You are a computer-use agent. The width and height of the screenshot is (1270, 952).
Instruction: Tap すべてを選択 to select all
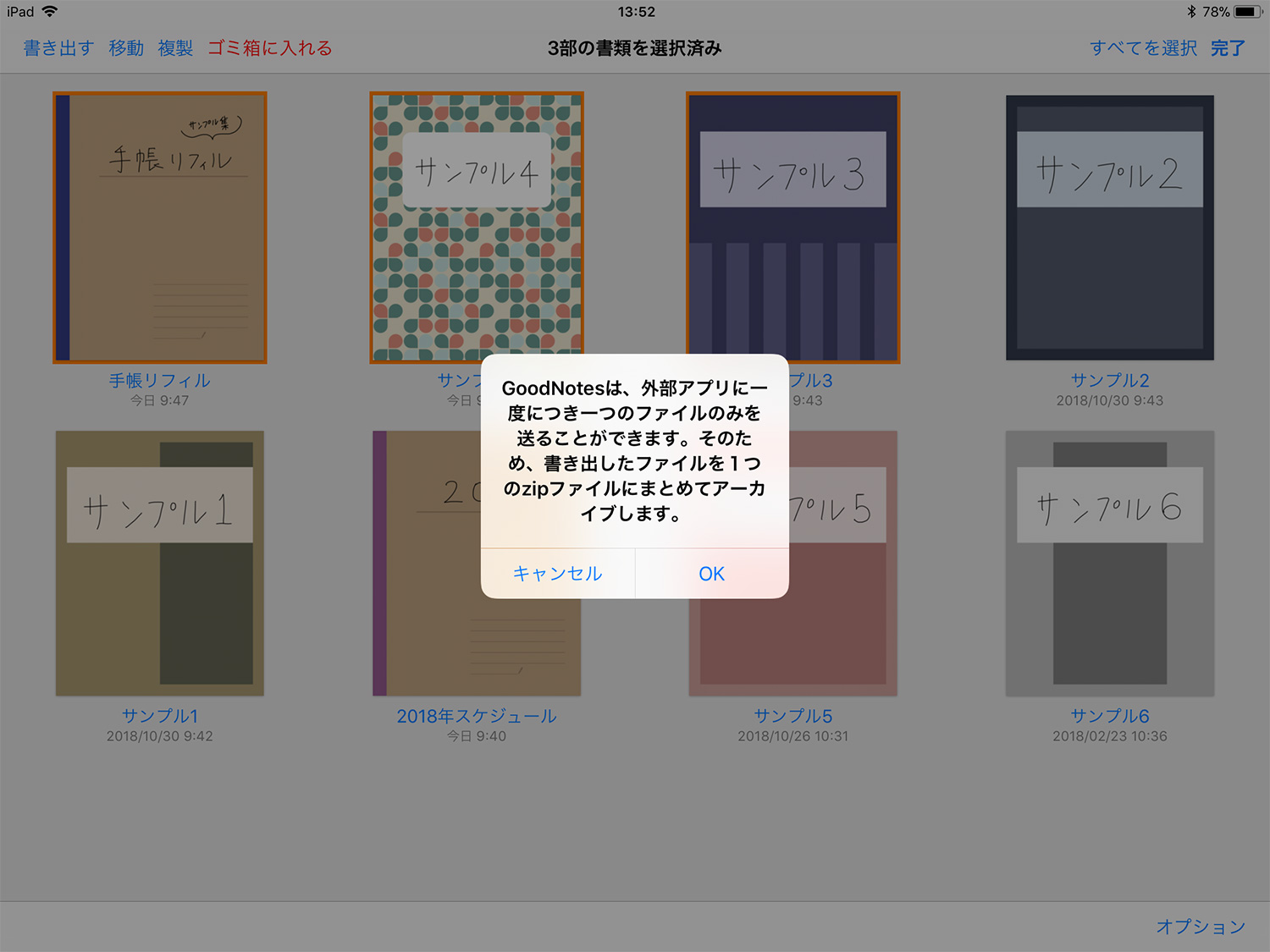[1143, 48]
